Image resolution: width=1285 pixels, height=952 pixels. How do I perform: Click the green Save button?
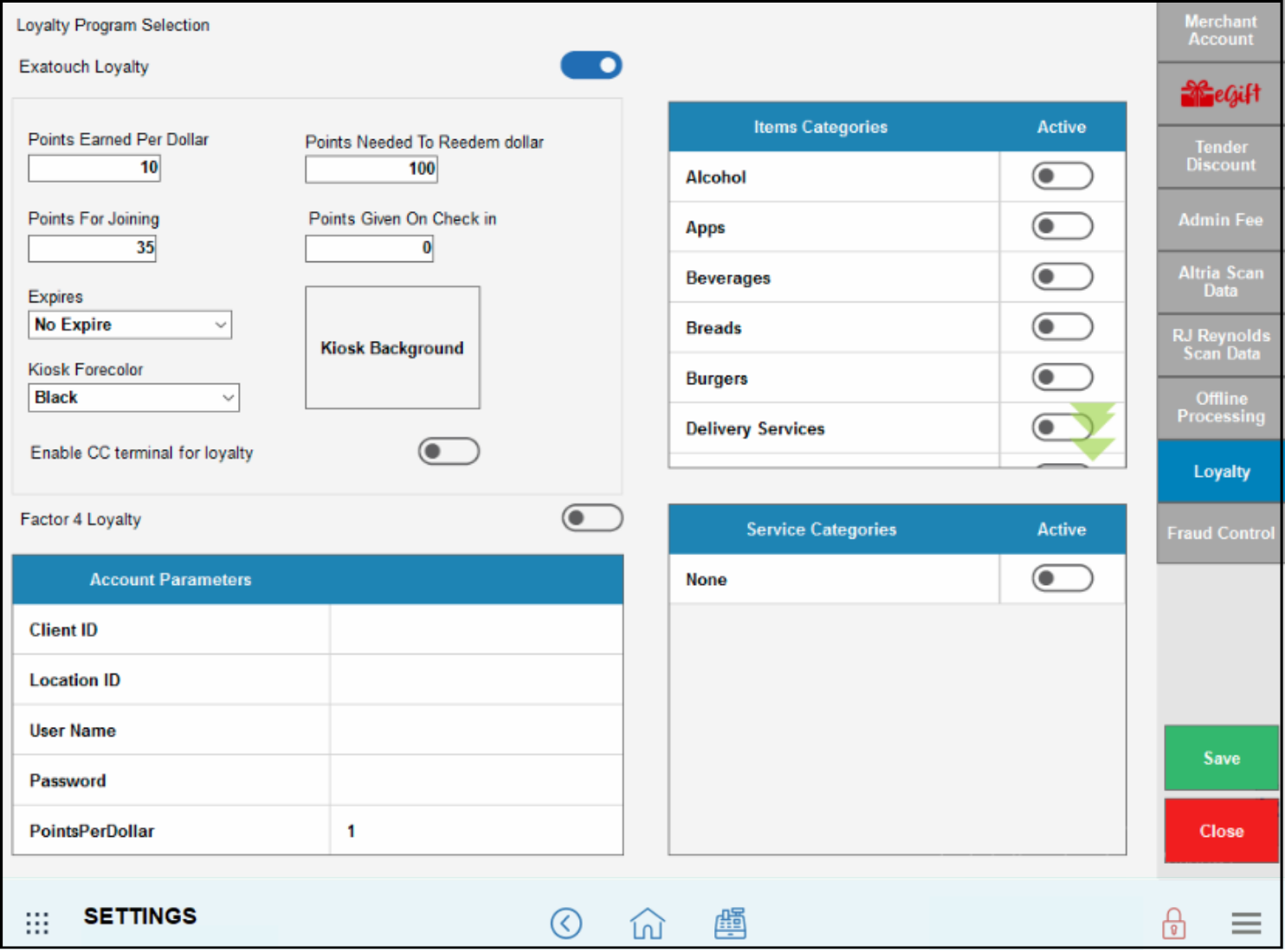(x=1221, y=758)
